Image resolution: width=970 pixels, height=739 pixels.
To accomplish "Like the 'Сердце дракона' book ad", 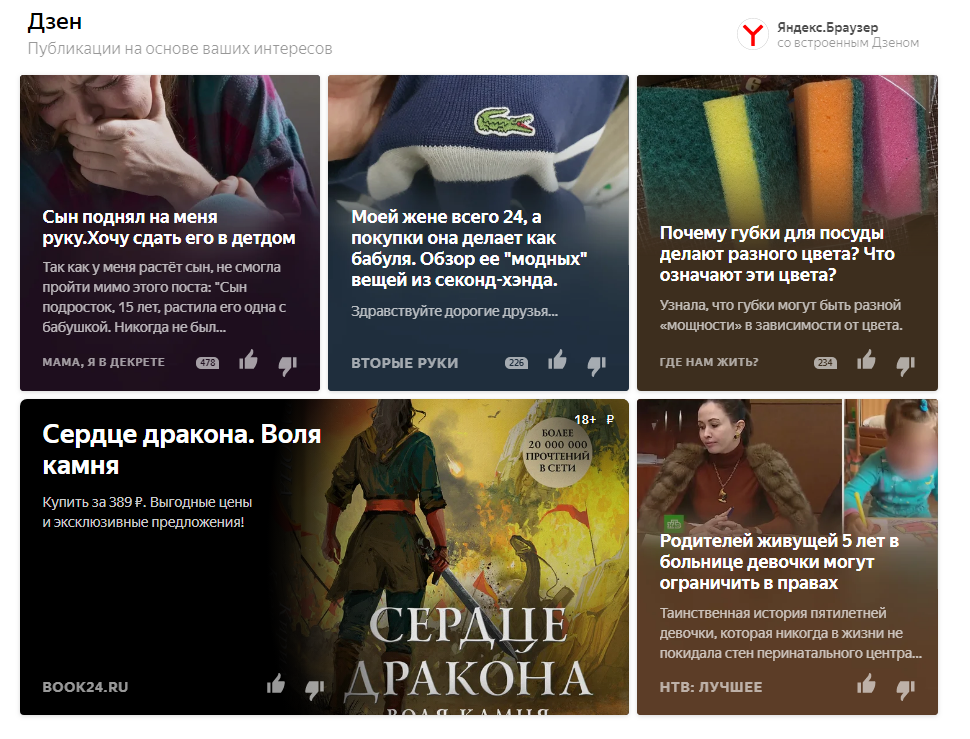I will tap(275, 684).
